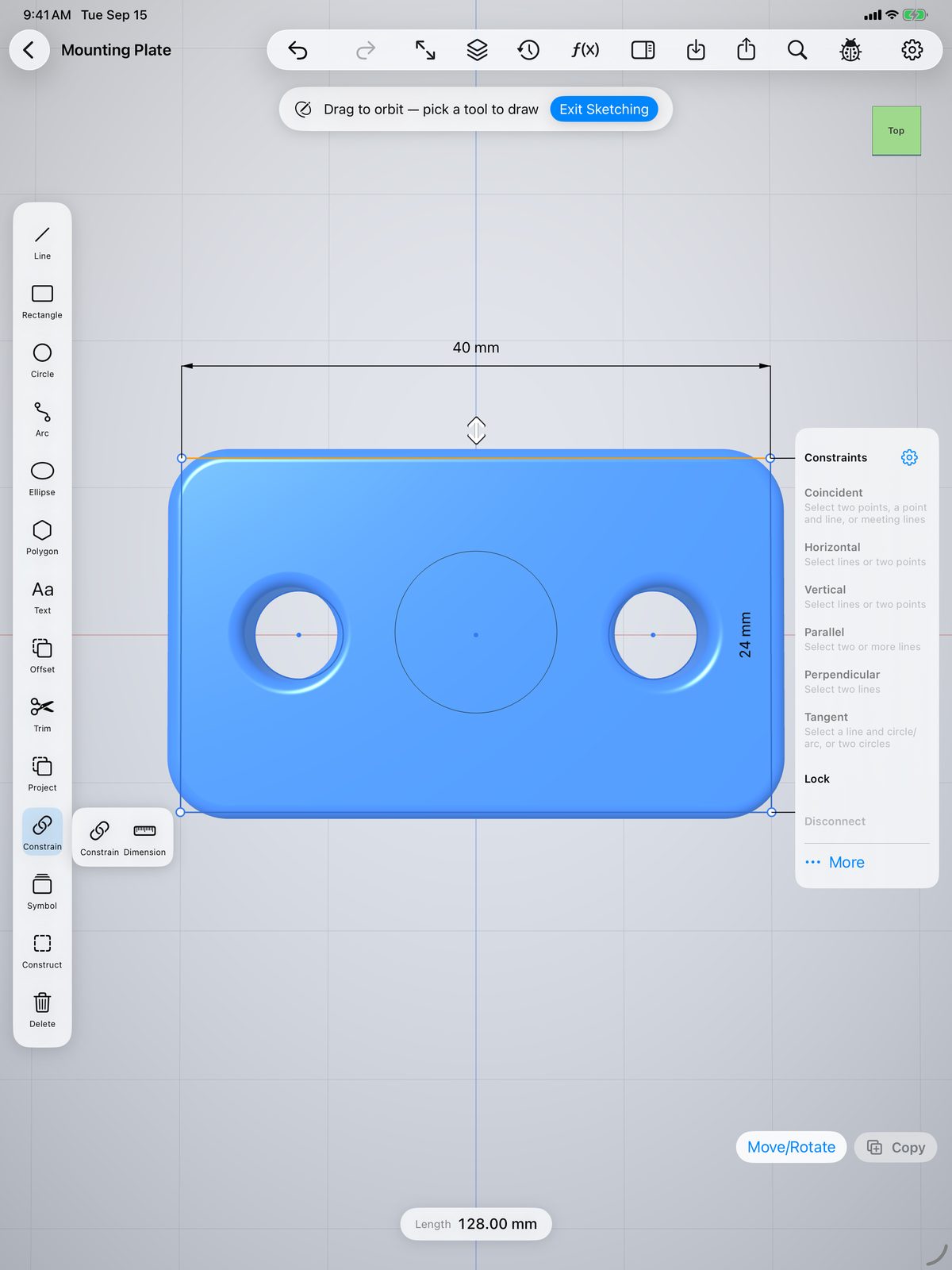Image resolution: width=952 pixels, height=1270 pixels.
Task: Tap the bug report icon
Action: tap(850, 50)
